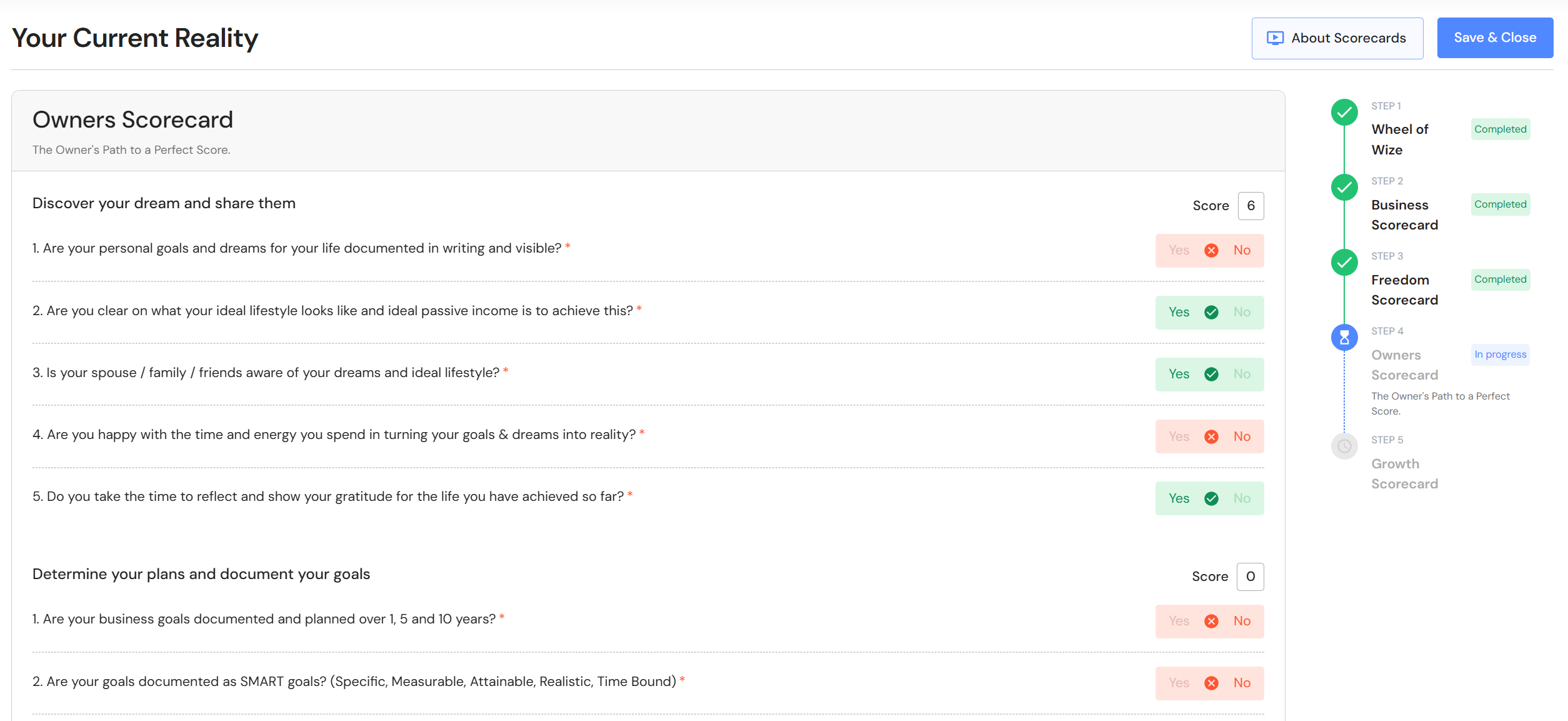Select Yes for SMART goals question
The image size is (1568, 721).
tap(1179, 683)
